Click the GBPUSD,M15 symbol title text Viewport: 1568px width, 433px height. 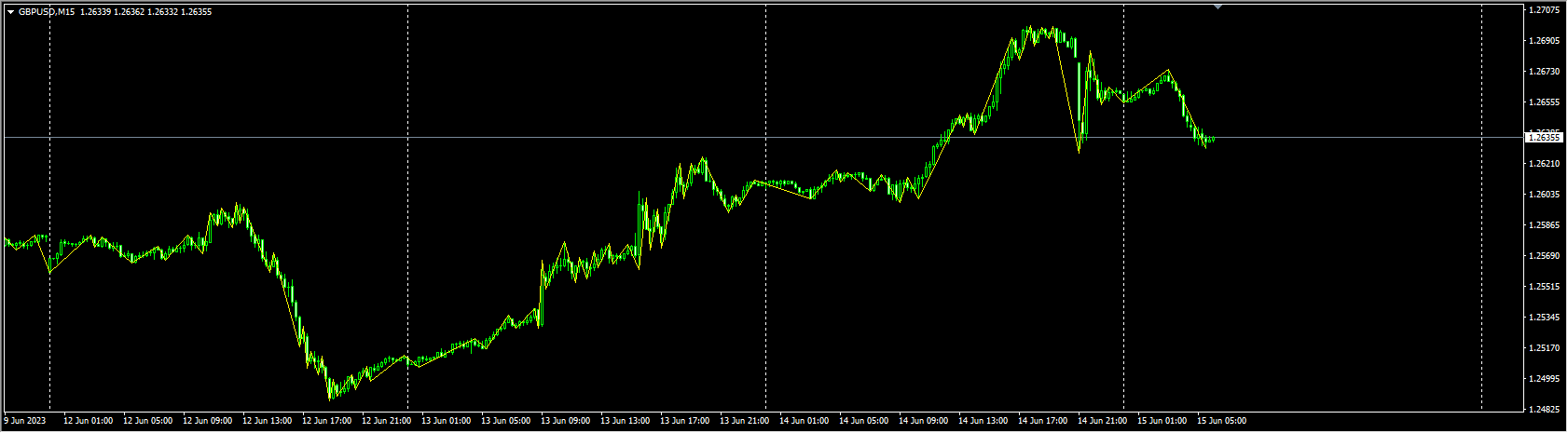coord(48,12)
